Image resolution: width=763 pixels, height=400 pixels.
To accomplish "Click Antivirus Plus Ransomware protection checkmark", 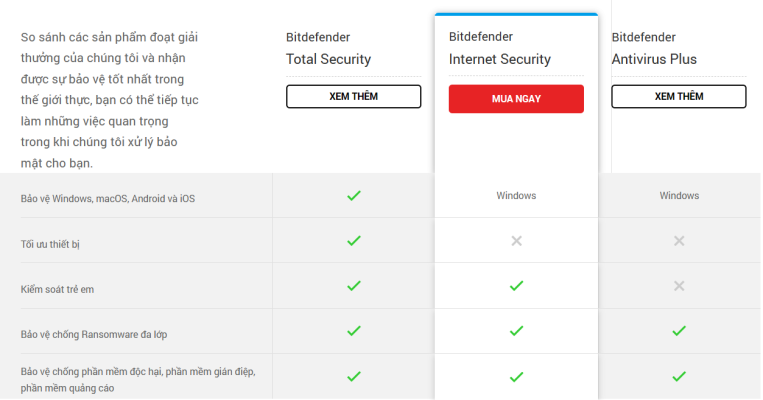I will 679,331.
